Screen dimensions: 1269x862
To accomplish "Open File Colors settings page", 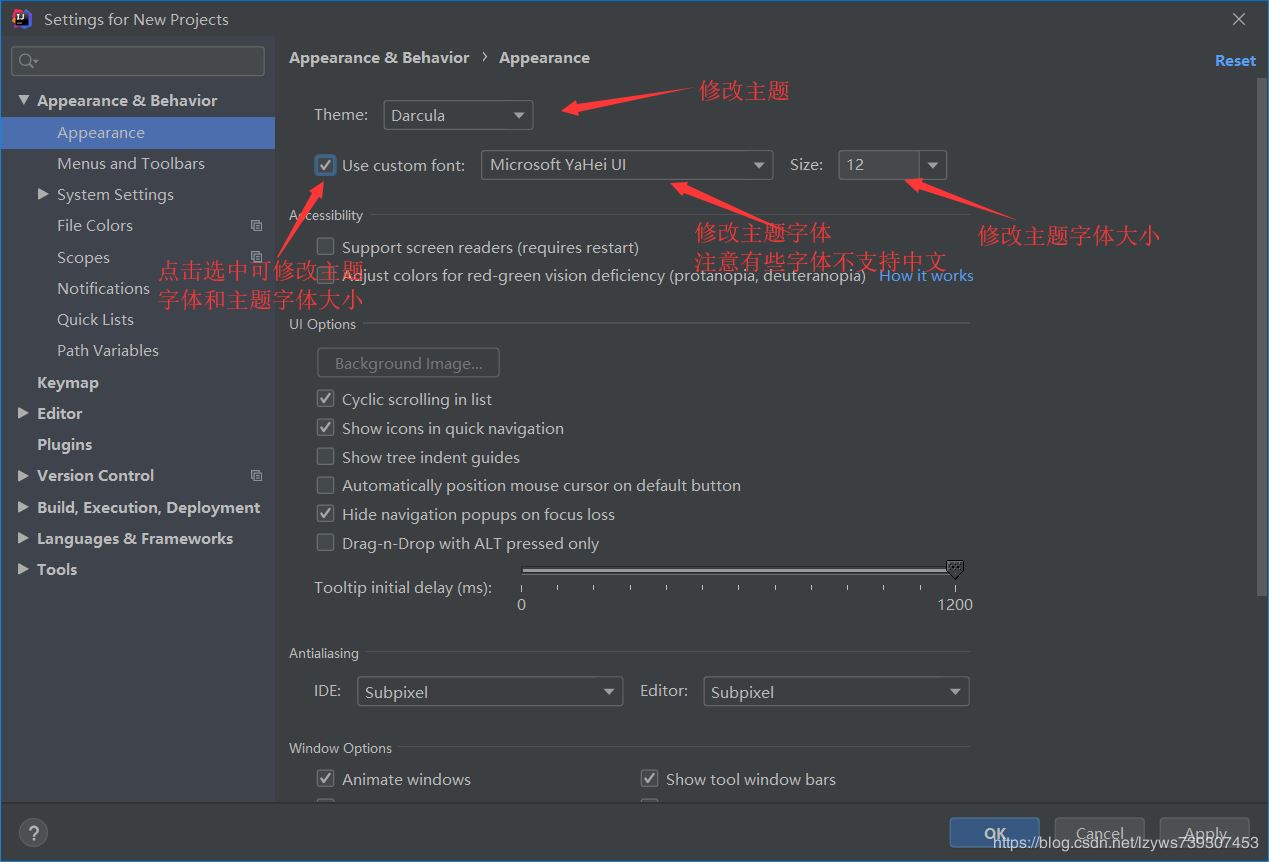I will pos(95,226).
